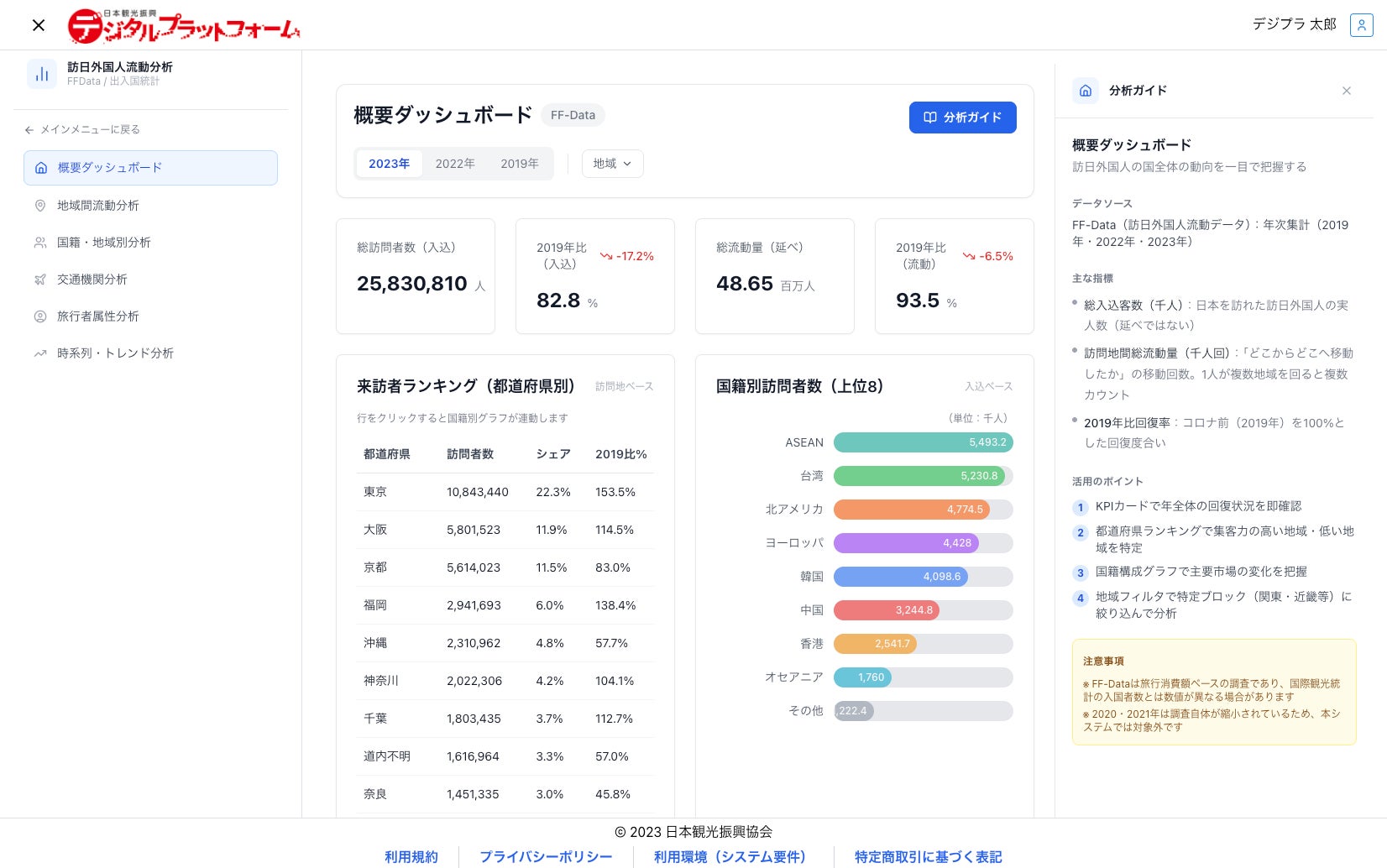Select the 千葉 row in prefecture ranking

pyautogui.click(x=505, y=719)
